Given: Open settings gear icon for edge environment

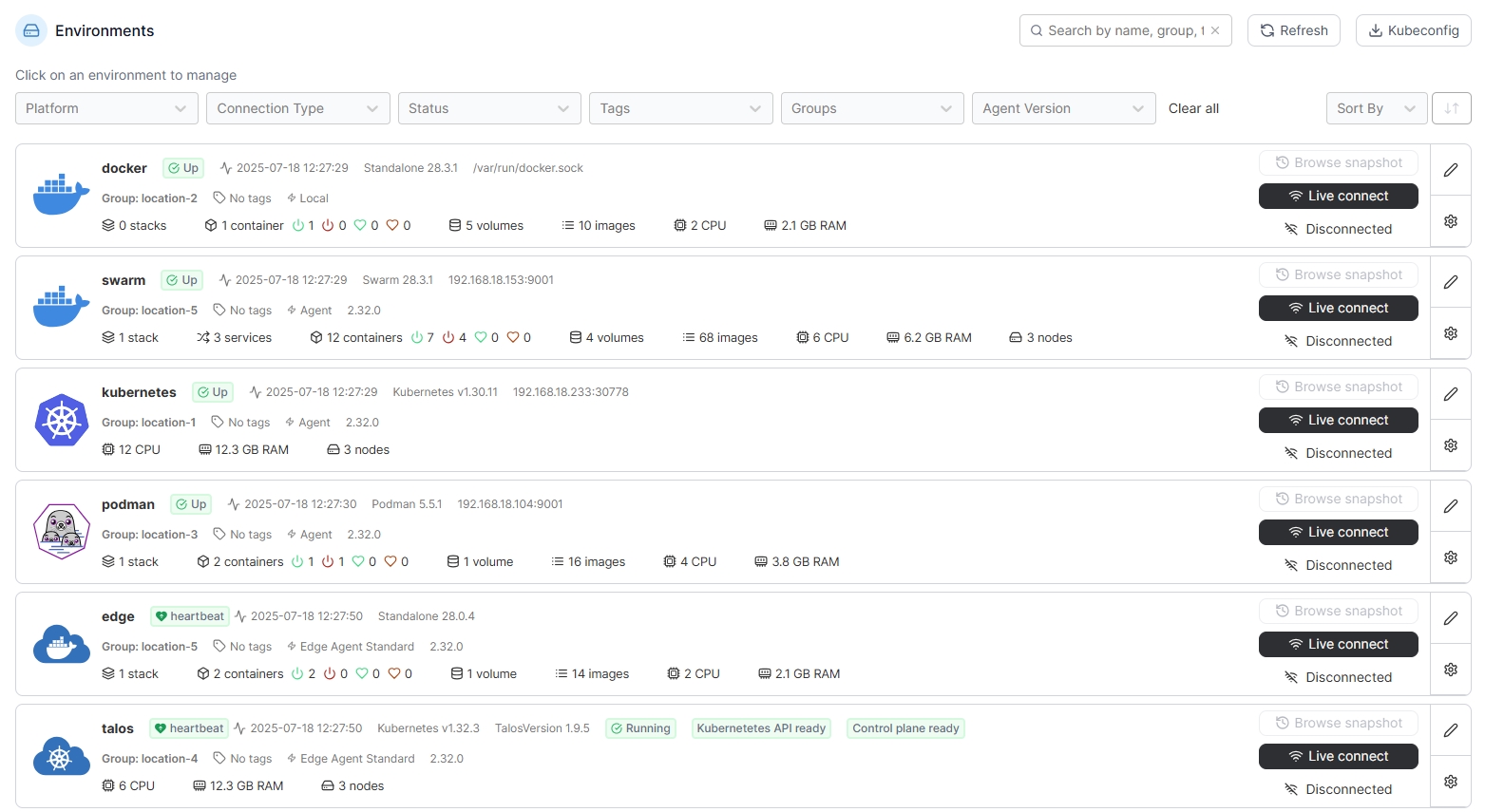Looking at the screenshot, I should tap(1450, 670).
